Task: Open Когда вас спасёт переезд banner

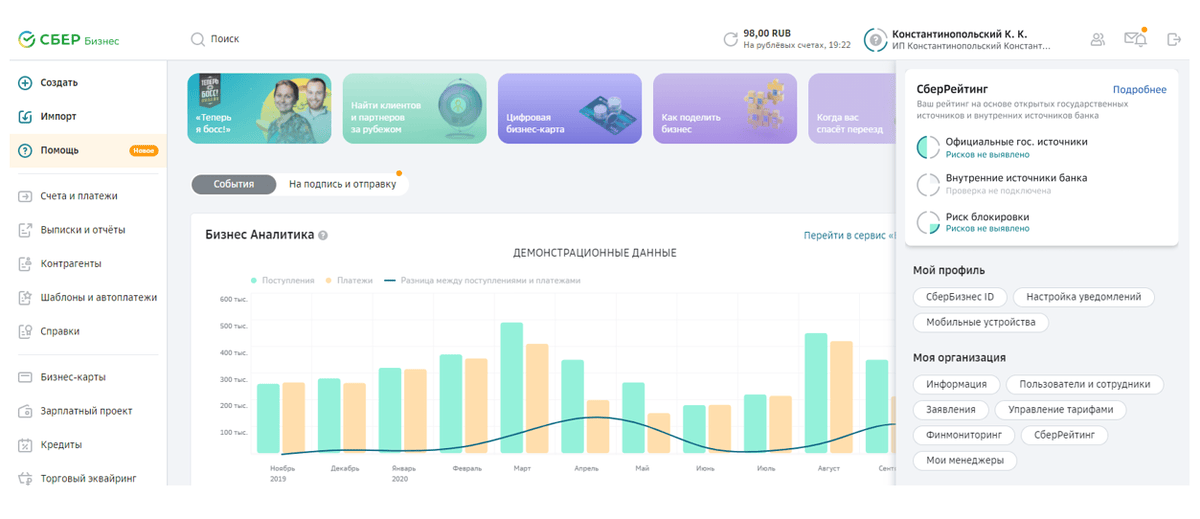Action: [851, 108]
